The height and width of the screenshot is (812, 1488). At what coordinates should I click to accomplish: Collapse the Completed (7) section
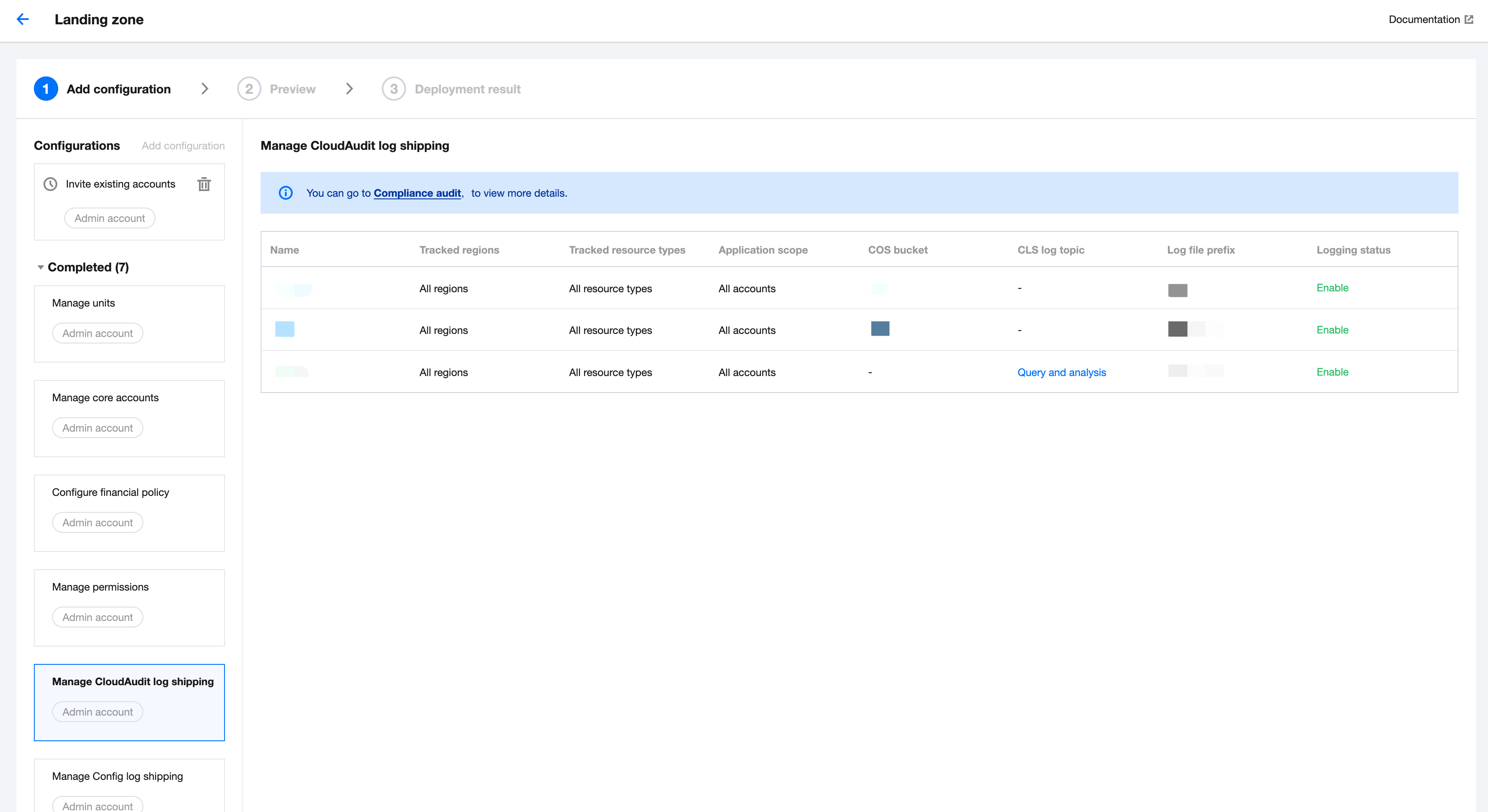coord(40,267)
